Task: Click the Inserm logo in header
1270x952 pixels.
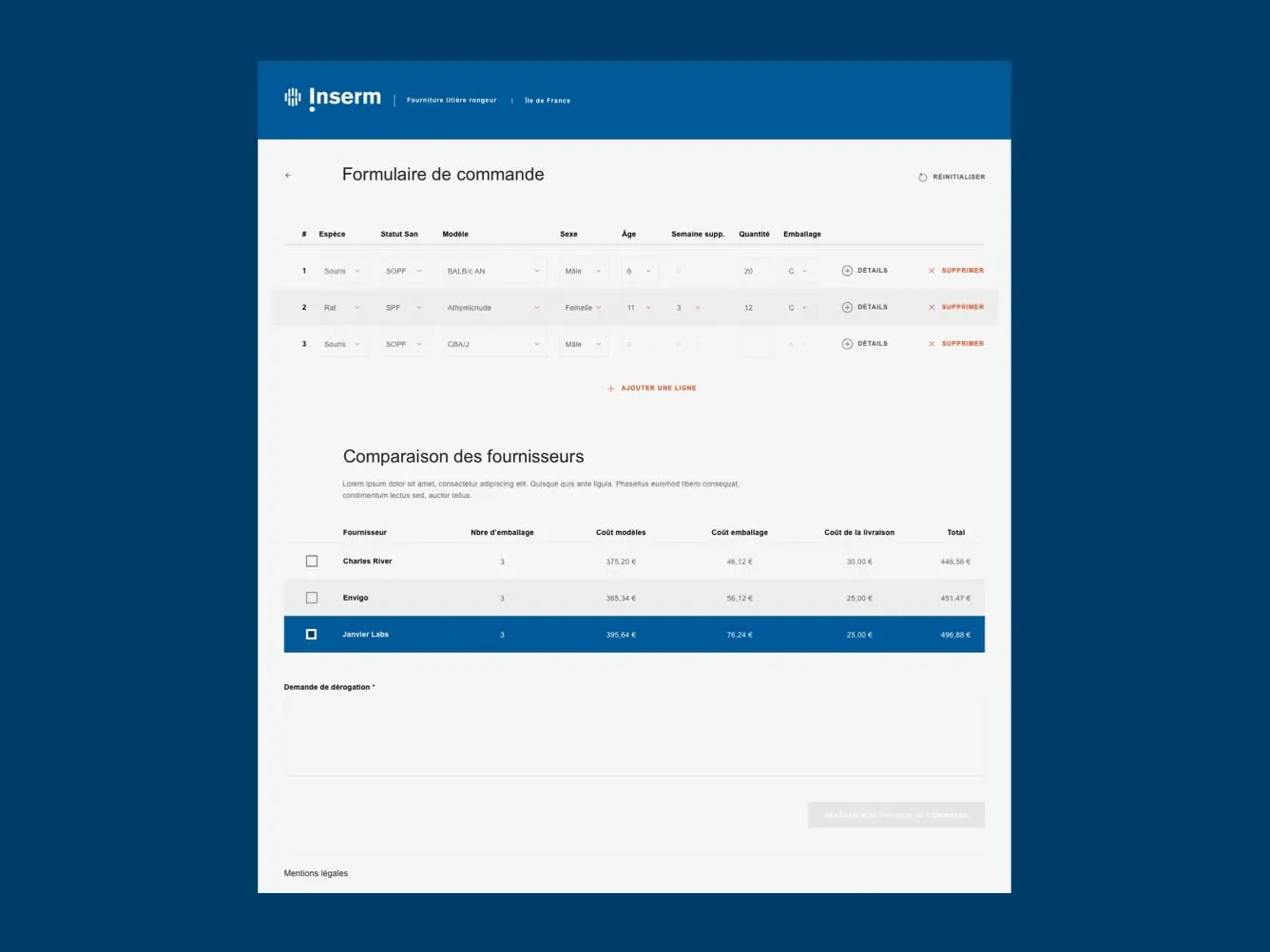Action: (333, 98)
